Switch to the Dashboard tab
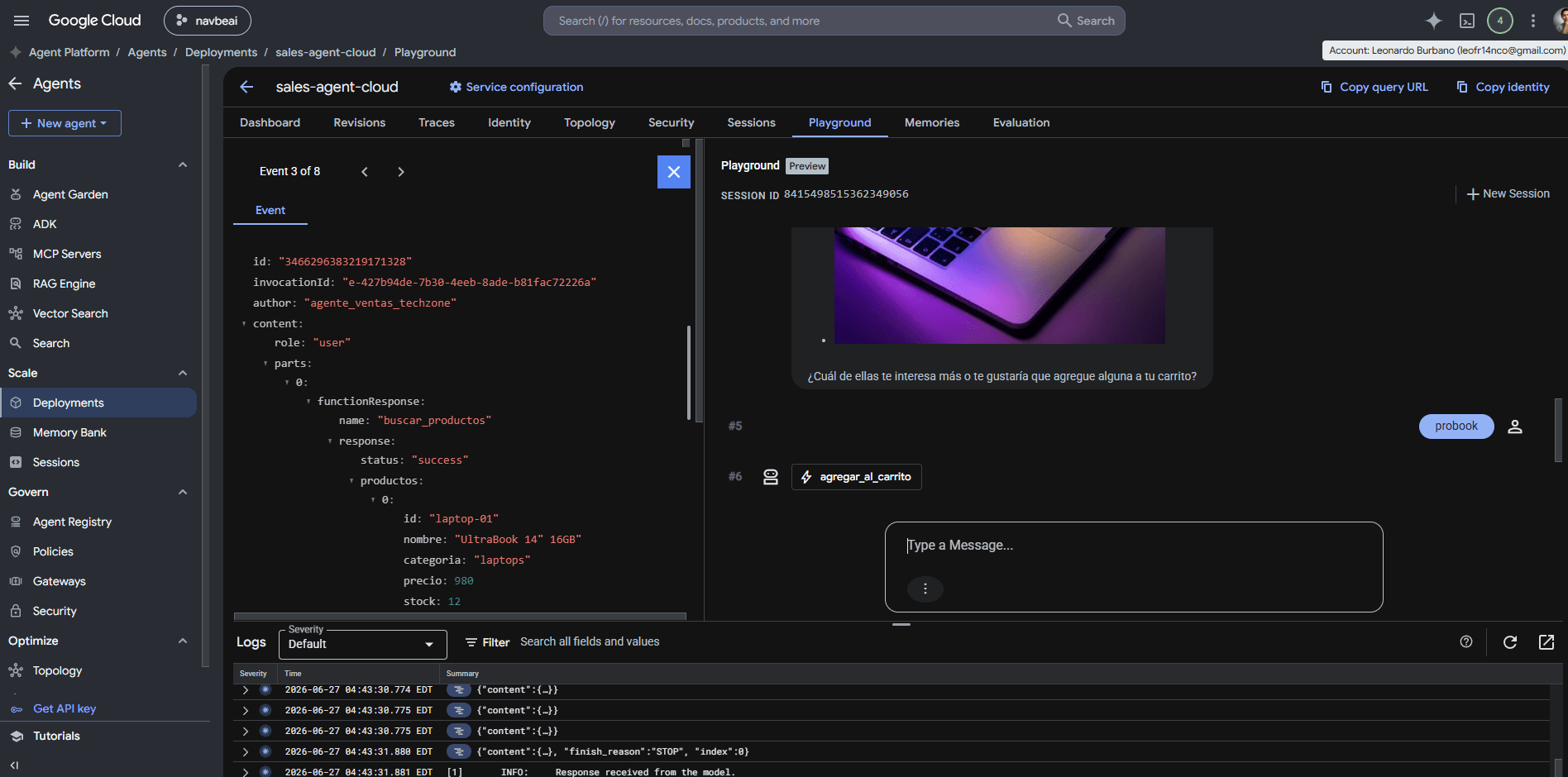This screenshot has width=1568, height=777. tap(270, 122)
